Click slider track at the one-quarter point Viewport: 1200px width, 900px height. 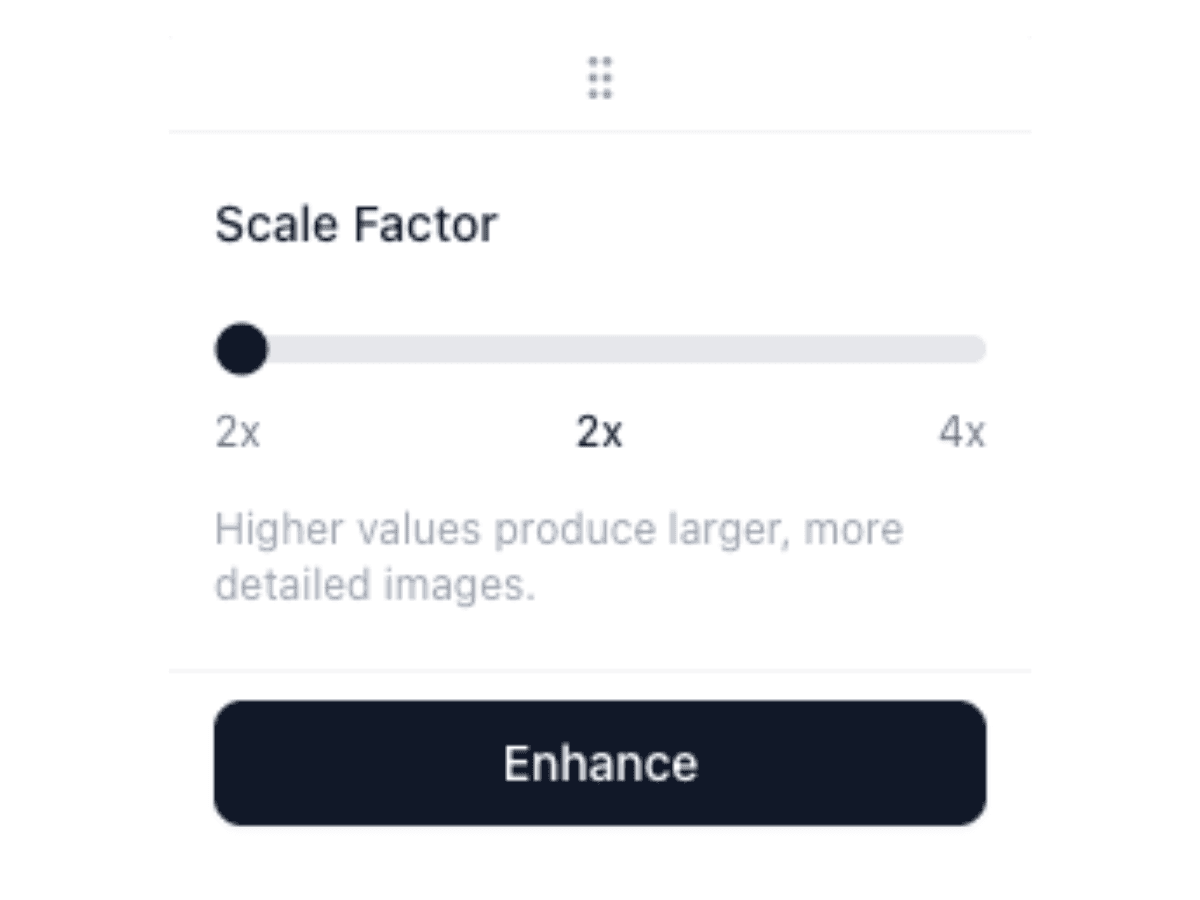(x=408, y=349)
